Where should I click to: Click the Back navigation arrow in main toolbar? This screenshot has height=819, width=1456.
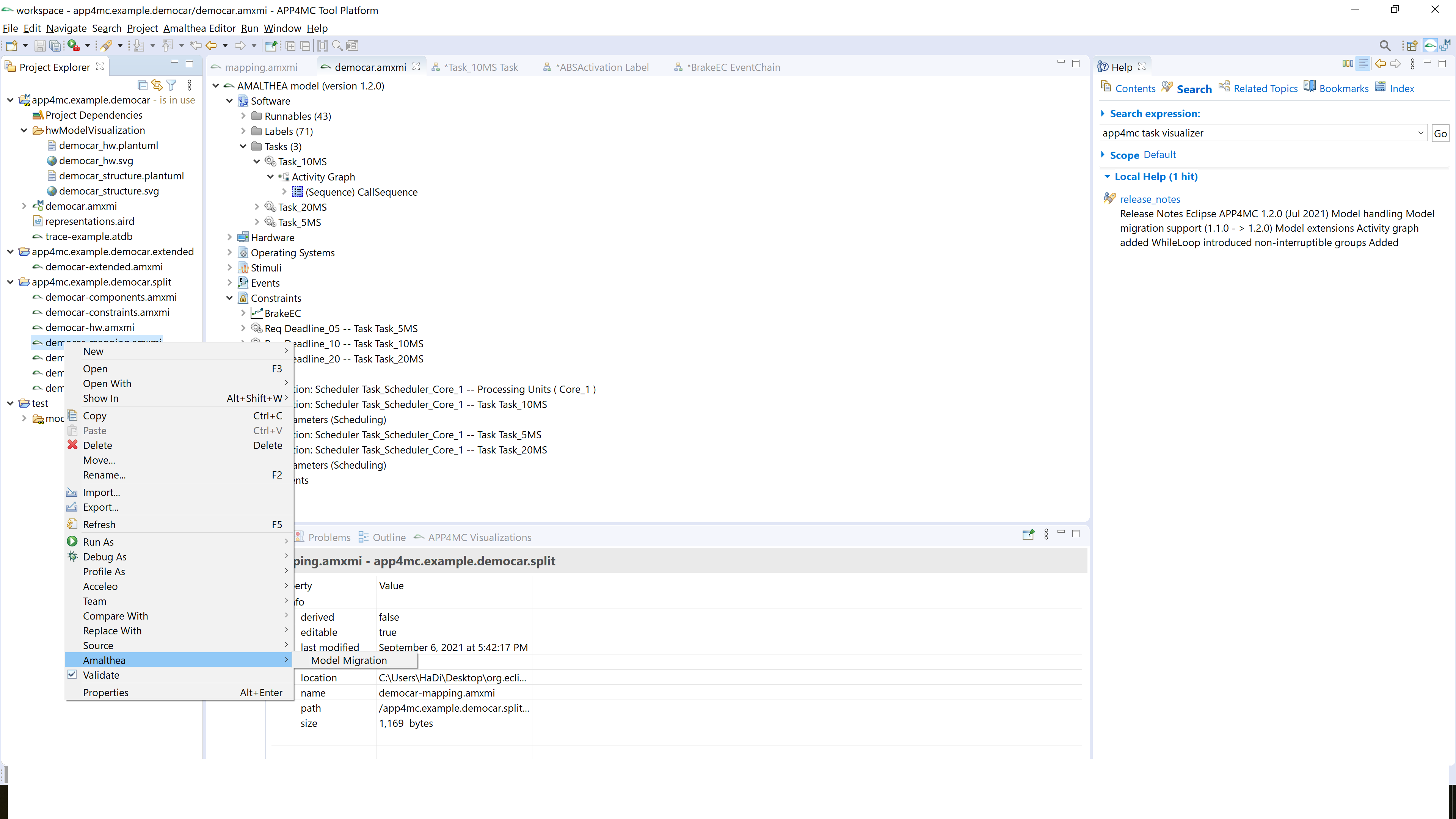[212, 46]
